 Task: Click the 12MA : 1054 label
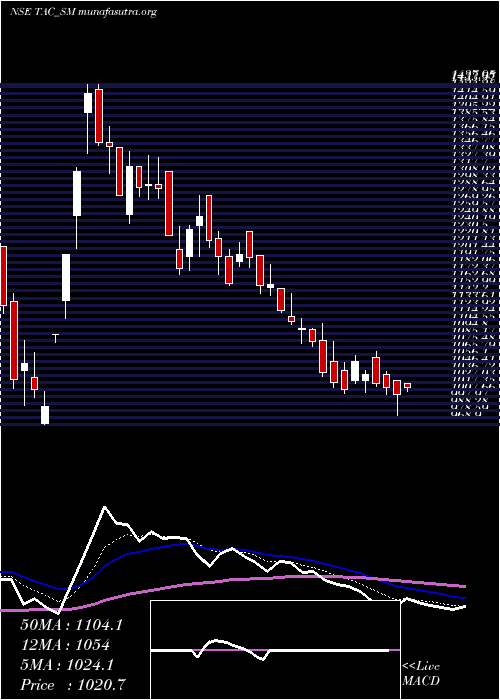[65, 645]
